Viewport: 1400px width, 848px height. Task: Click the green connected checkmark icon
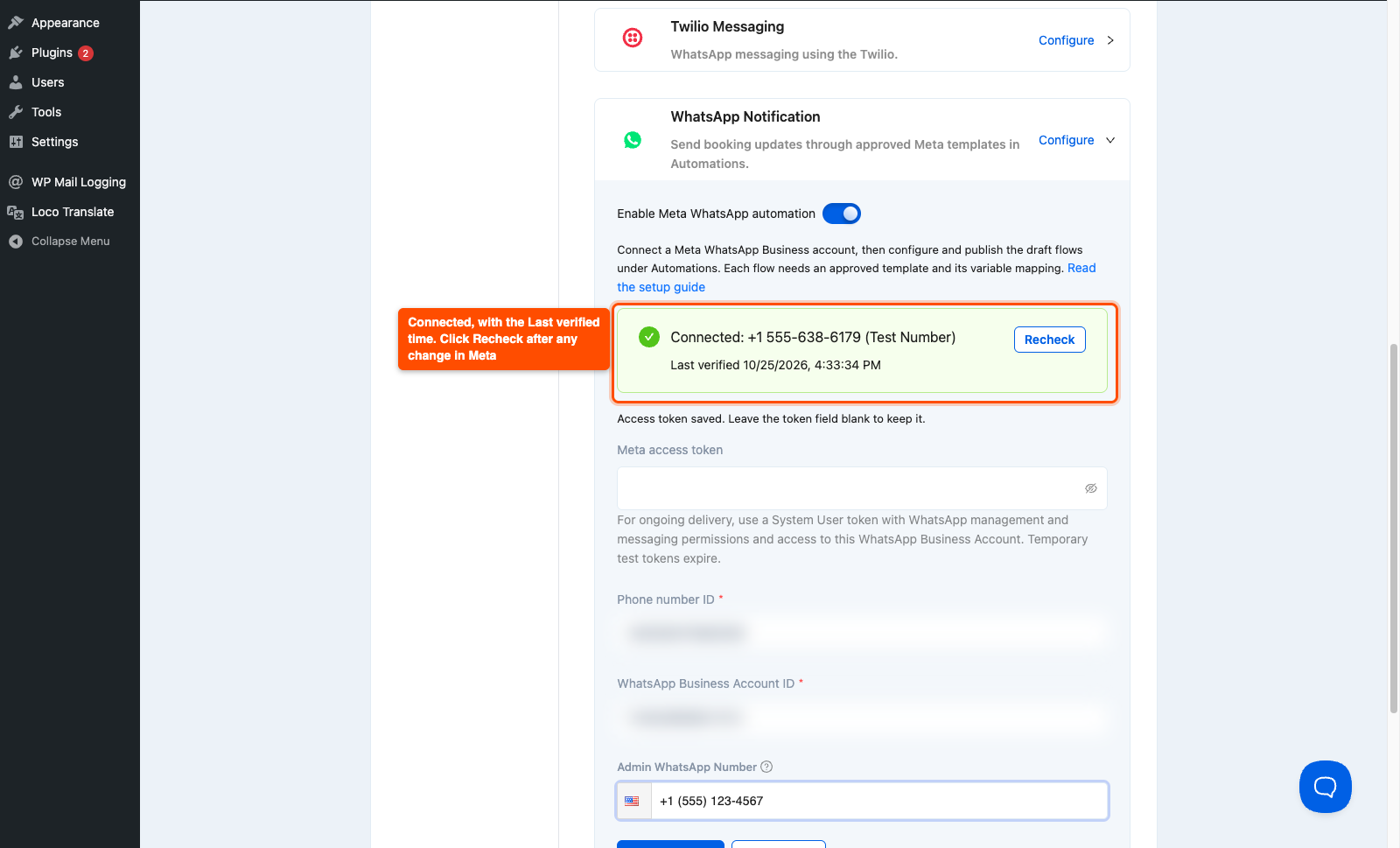click(649, 337)
